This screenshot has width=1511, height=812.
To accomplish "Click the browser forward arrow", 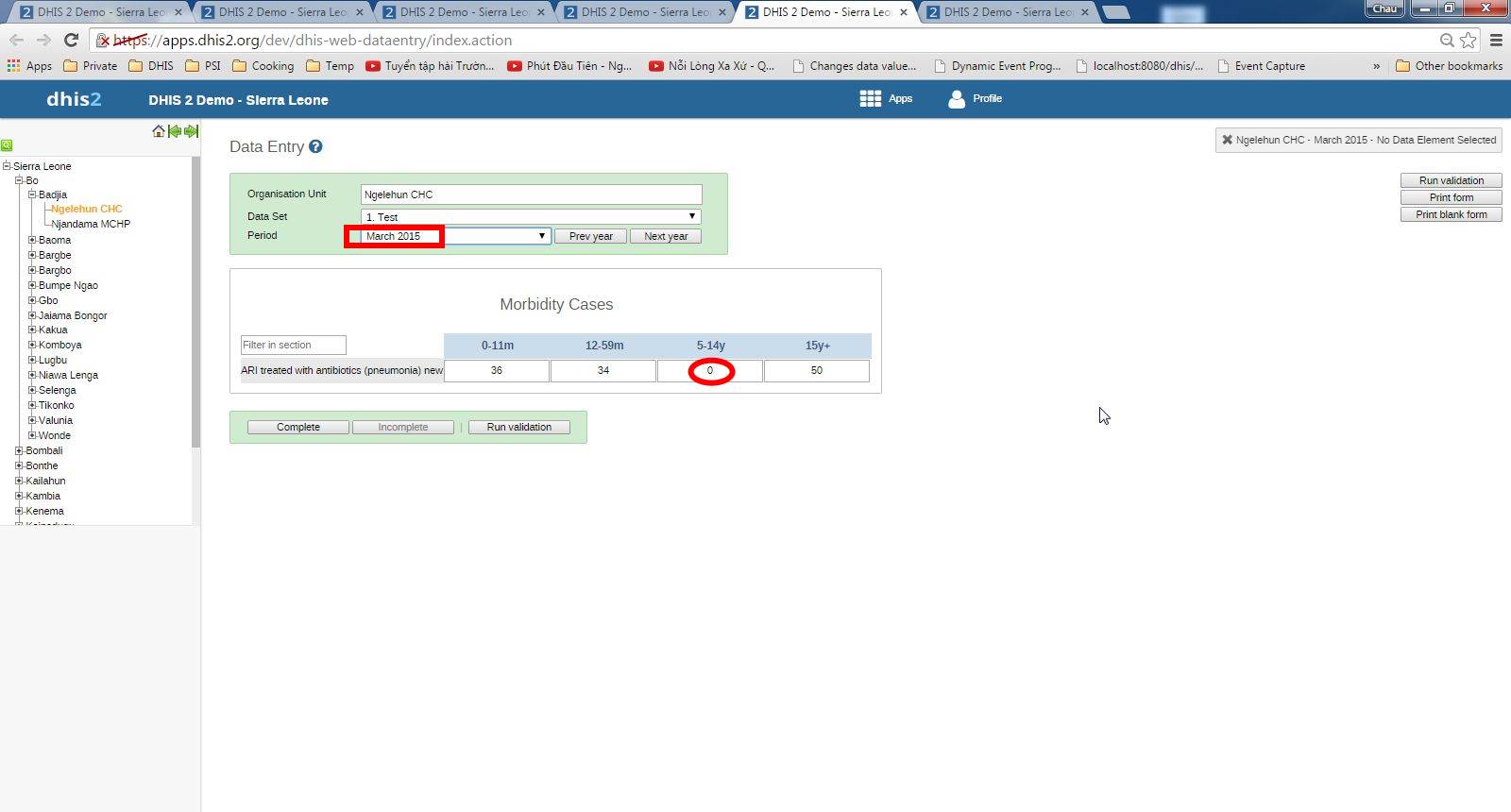I will click(x=43, y=40).
